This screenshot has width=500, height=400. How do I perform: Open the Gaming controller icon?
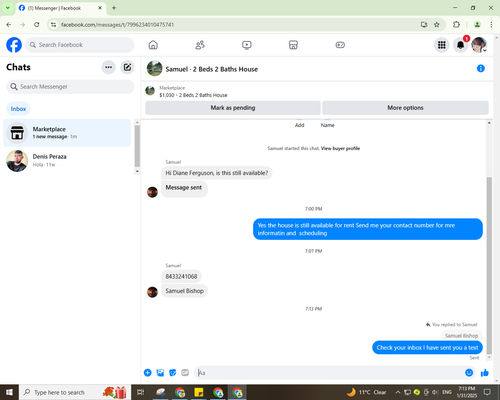(340, 45)
